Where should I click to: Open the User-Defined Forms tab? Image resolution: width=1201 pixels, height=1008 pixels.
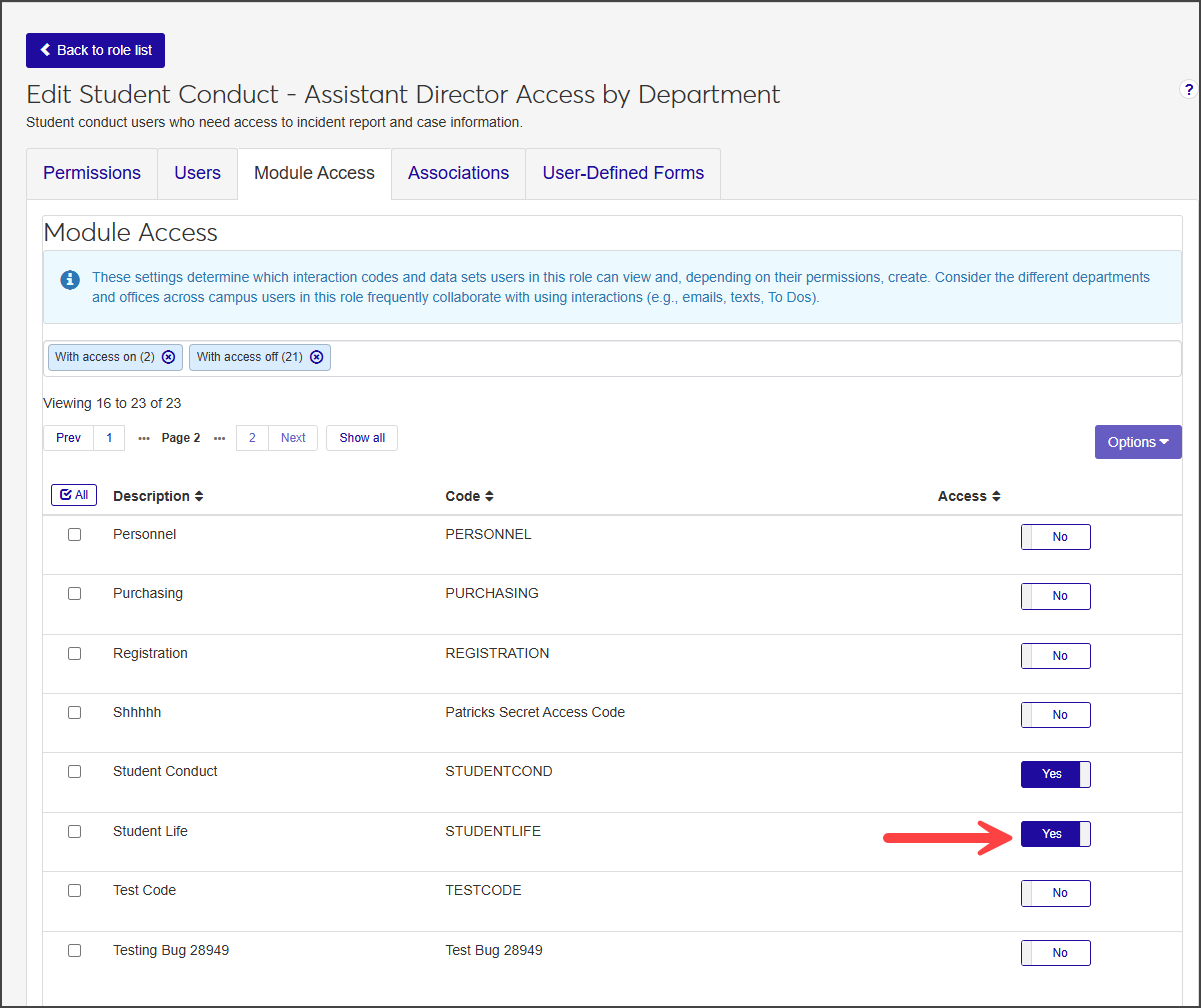click(x=623, y=173)
